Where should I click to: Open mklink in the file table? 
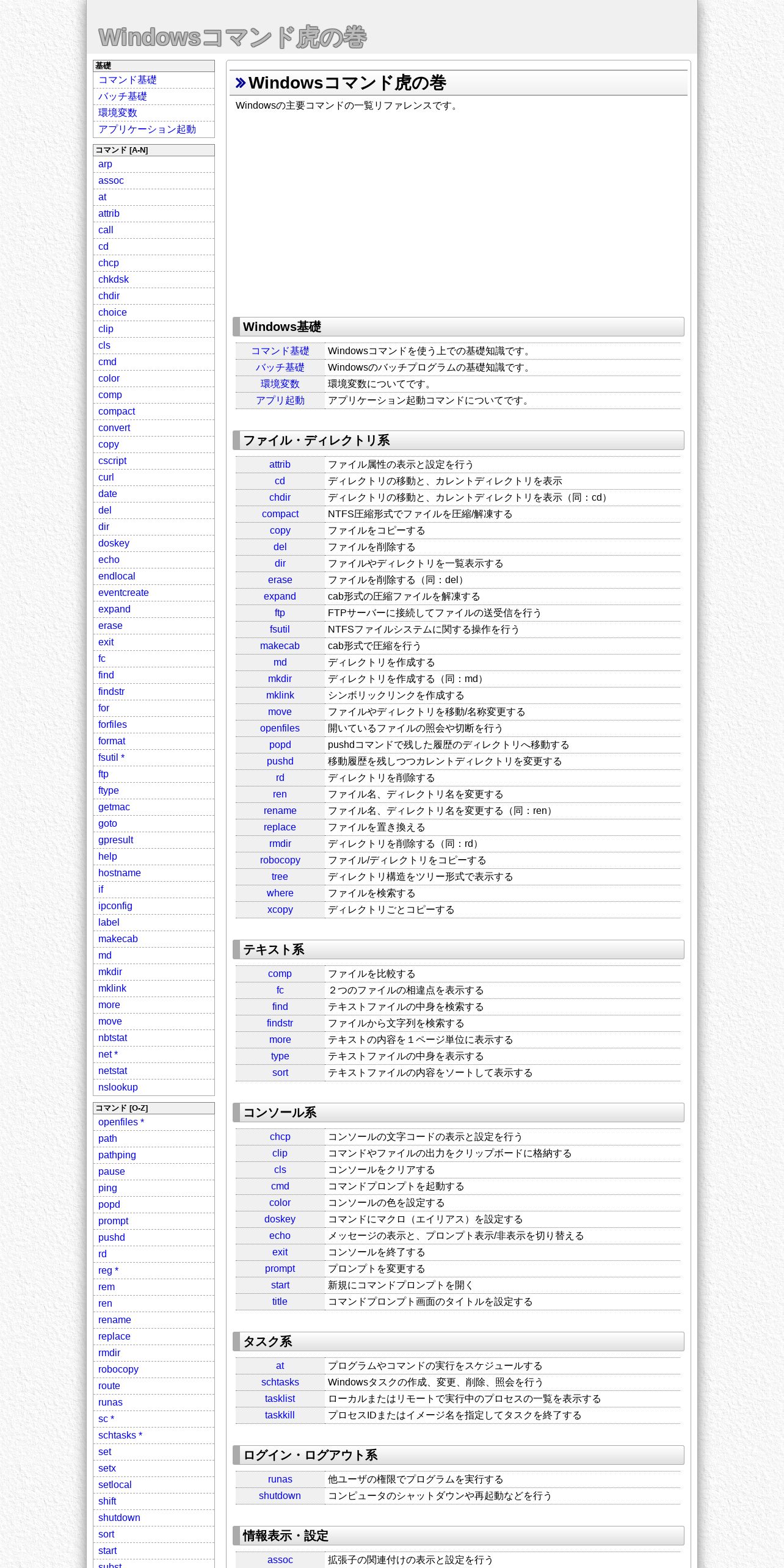coord(280,695)
